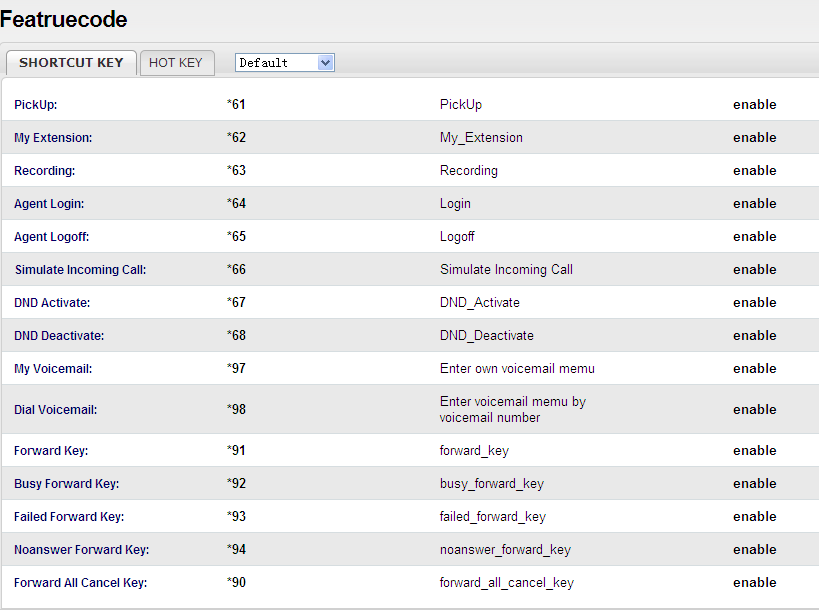Toggle enable for Noanswer Forward Key
Viewport: 819px width, 610px height.
click(754, 550)
